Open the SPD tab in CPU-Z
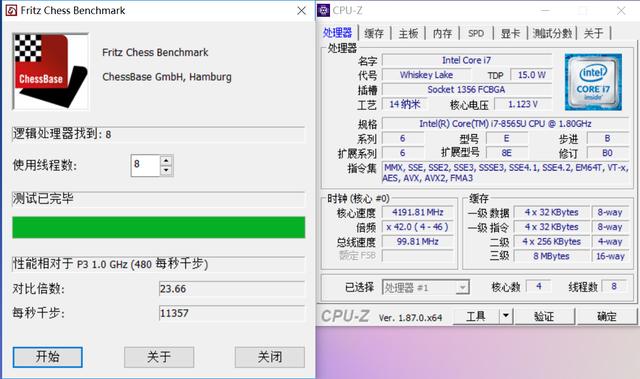The height and width of the screenshot is (379, 640). 476,33
